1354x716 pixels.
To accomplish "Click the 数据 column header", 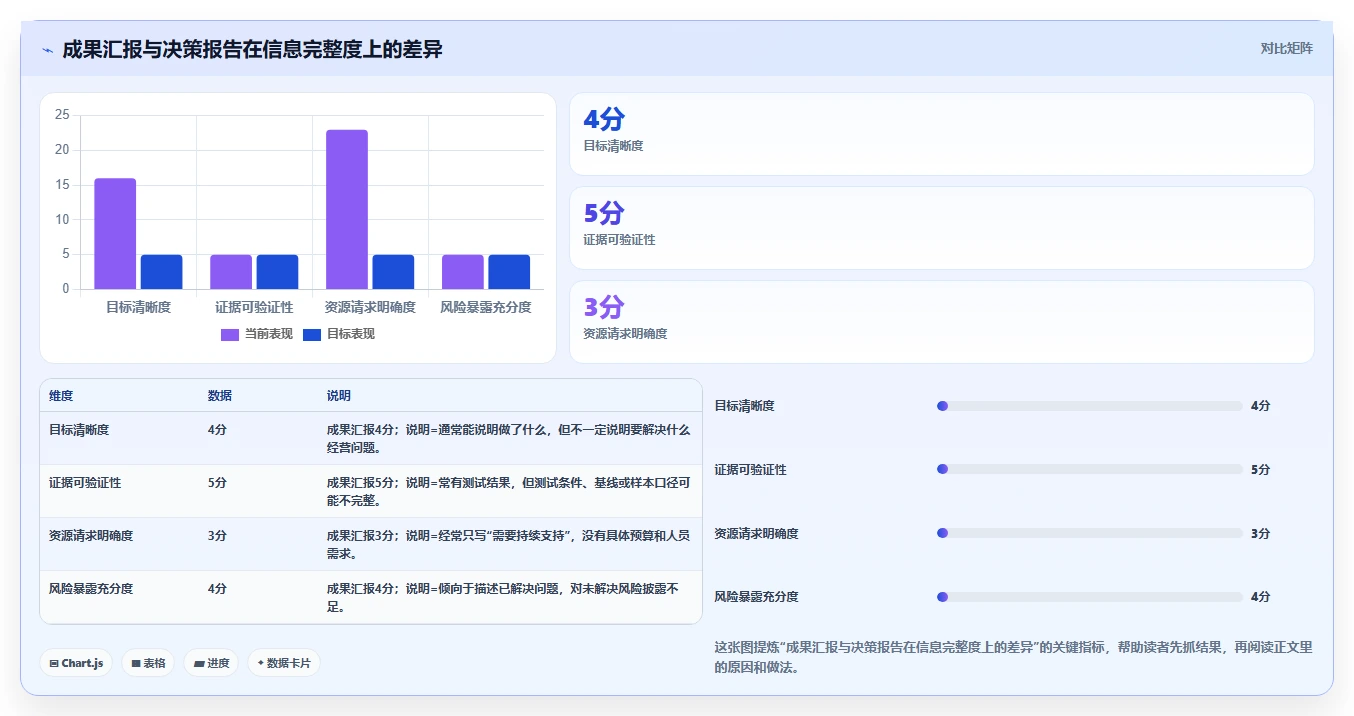I will point(220,396).
